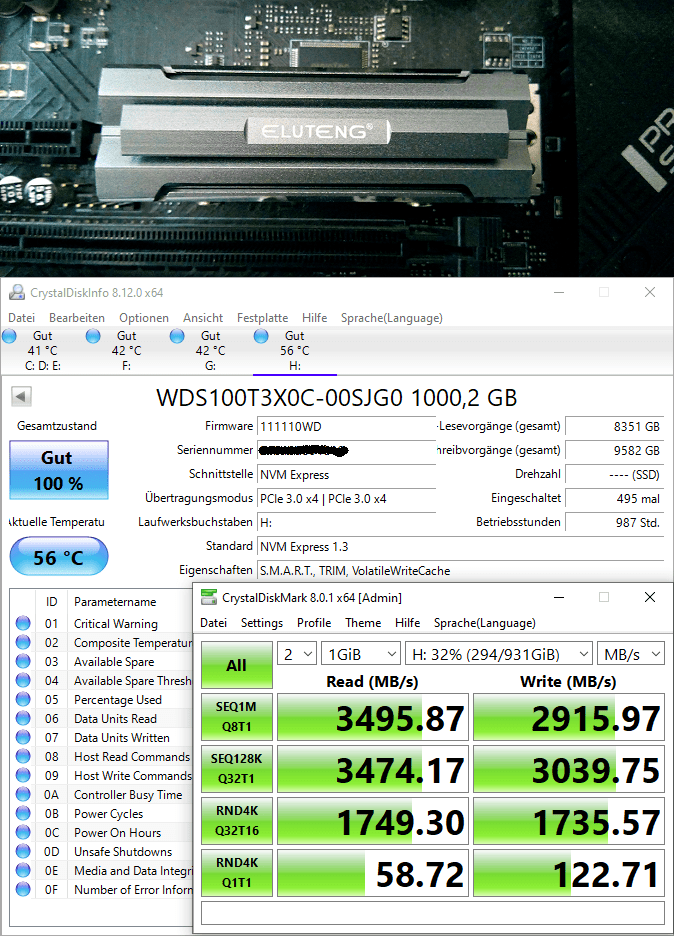674x936 pixels.
Task: Click the status orb for Data Units Written
Action: pyautogui.click(x=23, y=737)
